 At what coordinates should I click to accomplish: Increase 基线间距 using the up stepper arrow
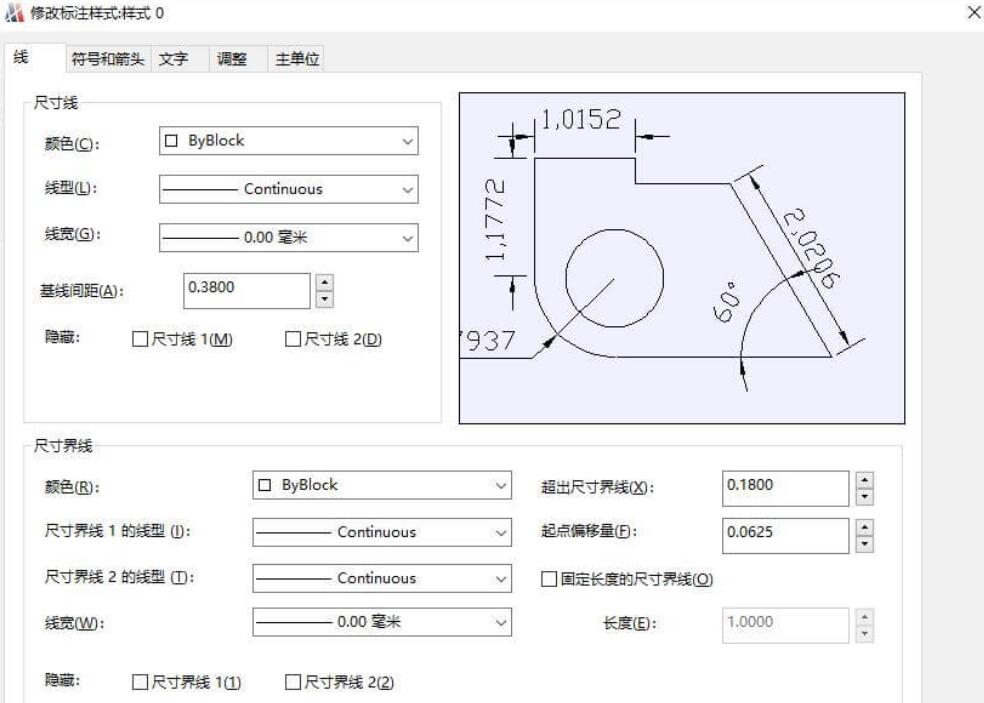pyautogui.click(x=324, y=283)
